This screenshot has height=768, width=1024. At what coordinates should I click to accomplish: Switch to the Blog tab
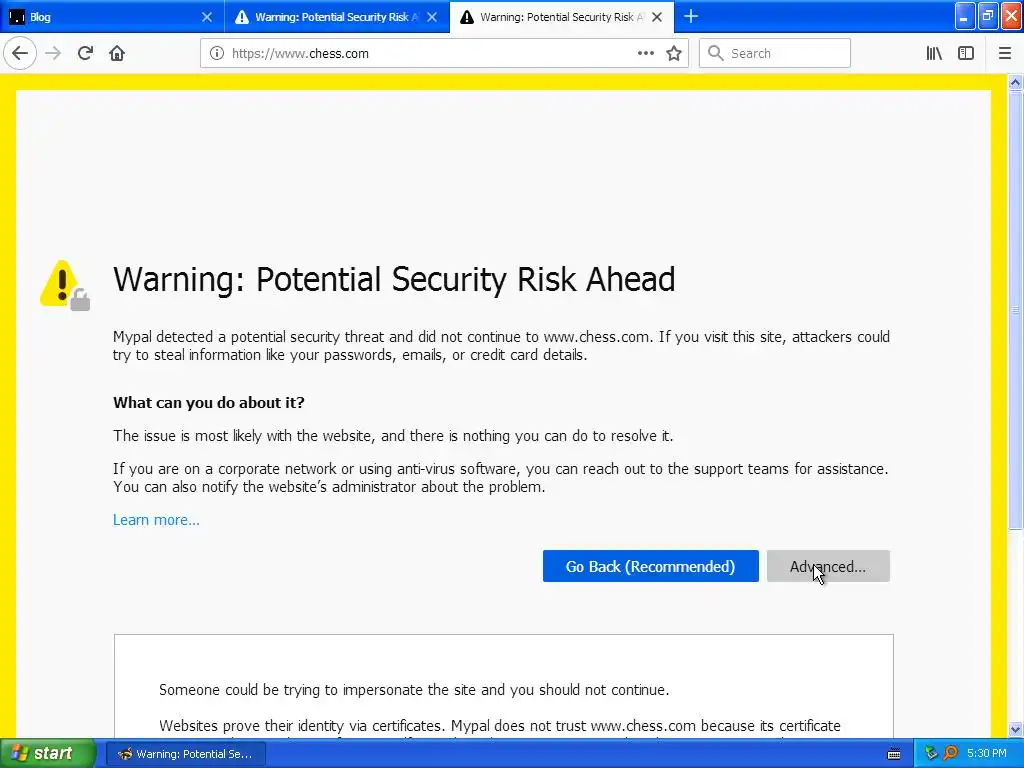pyautogui.click(x=111, y=17)
